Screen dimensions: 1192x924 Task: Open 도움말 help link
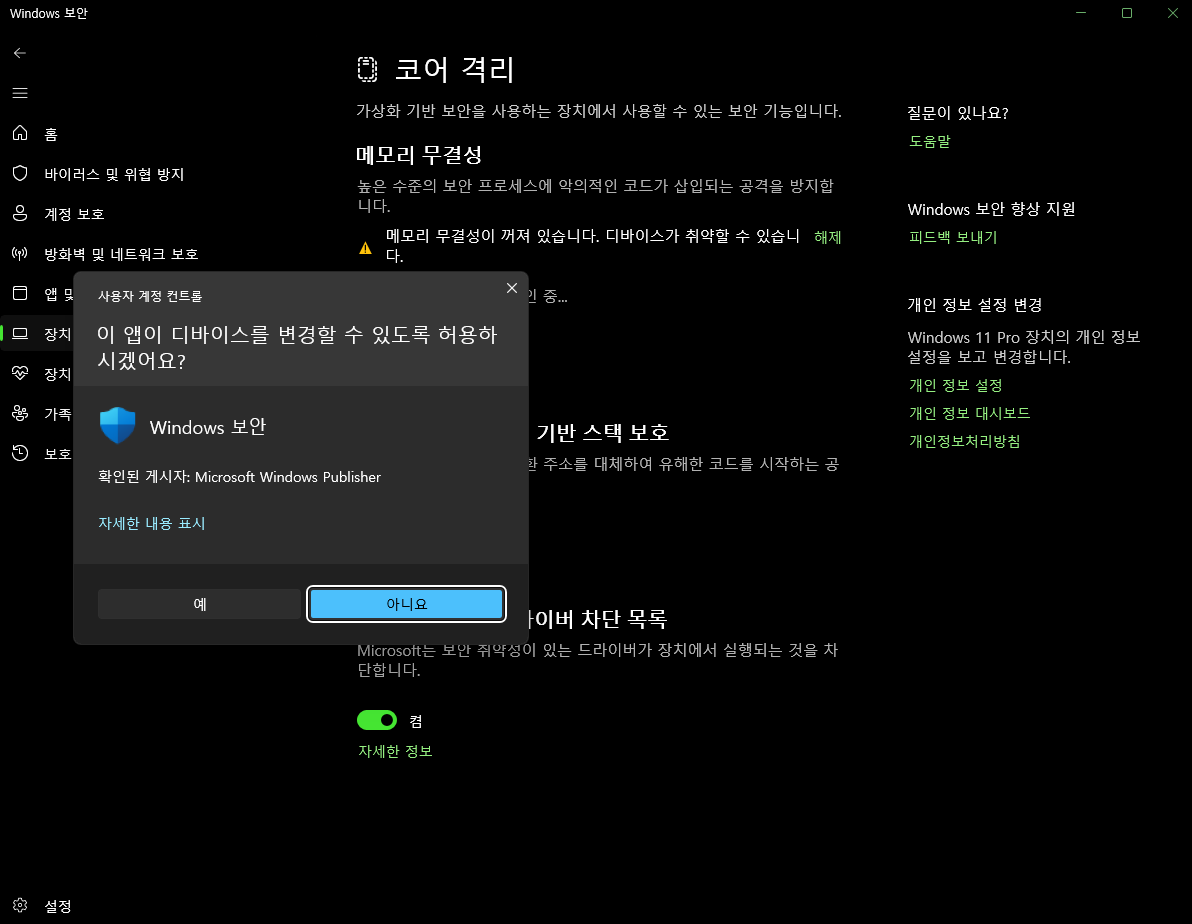[x=930, y=141]
